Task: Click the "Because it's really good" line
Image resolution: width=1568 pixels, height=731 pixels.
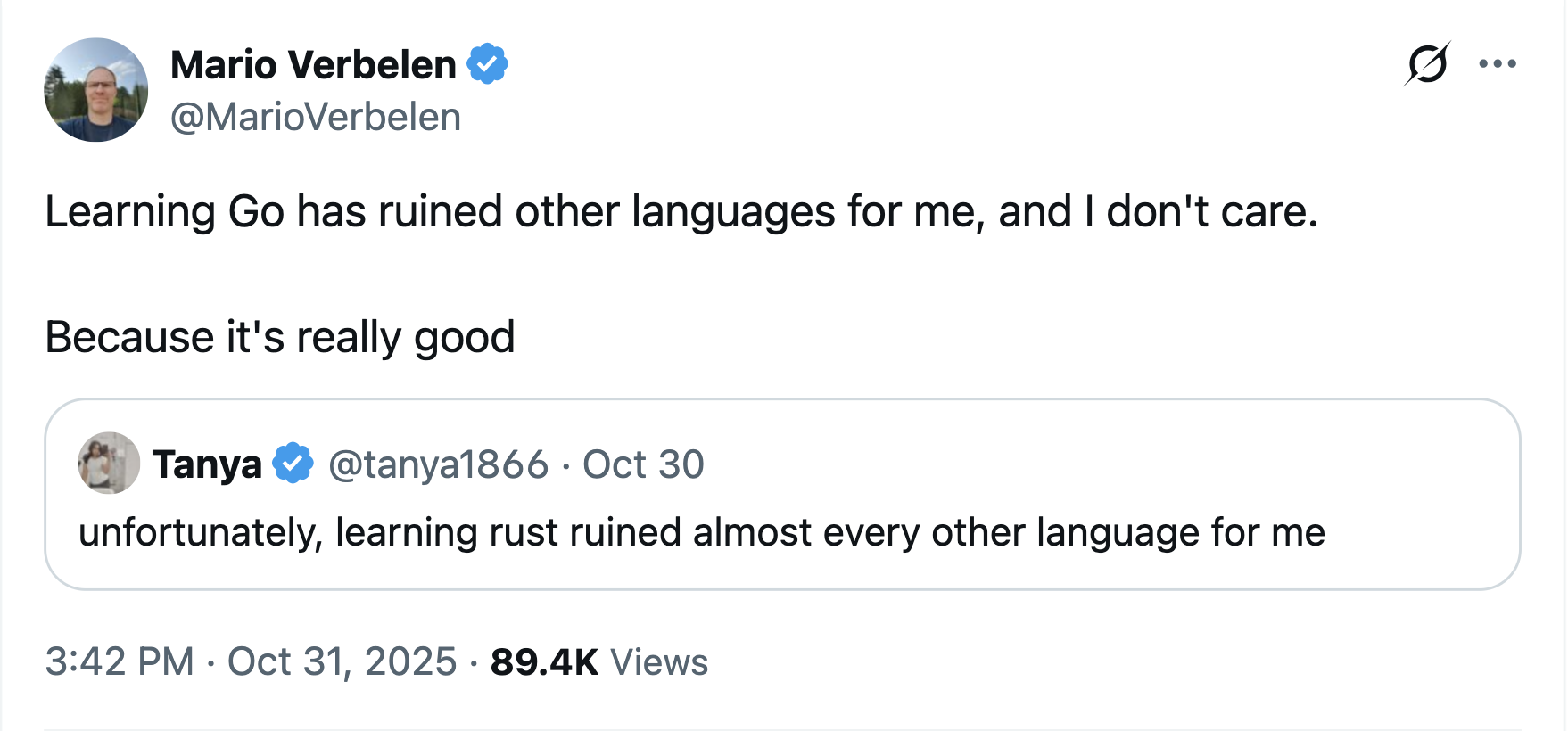Action: coord(280,338)
